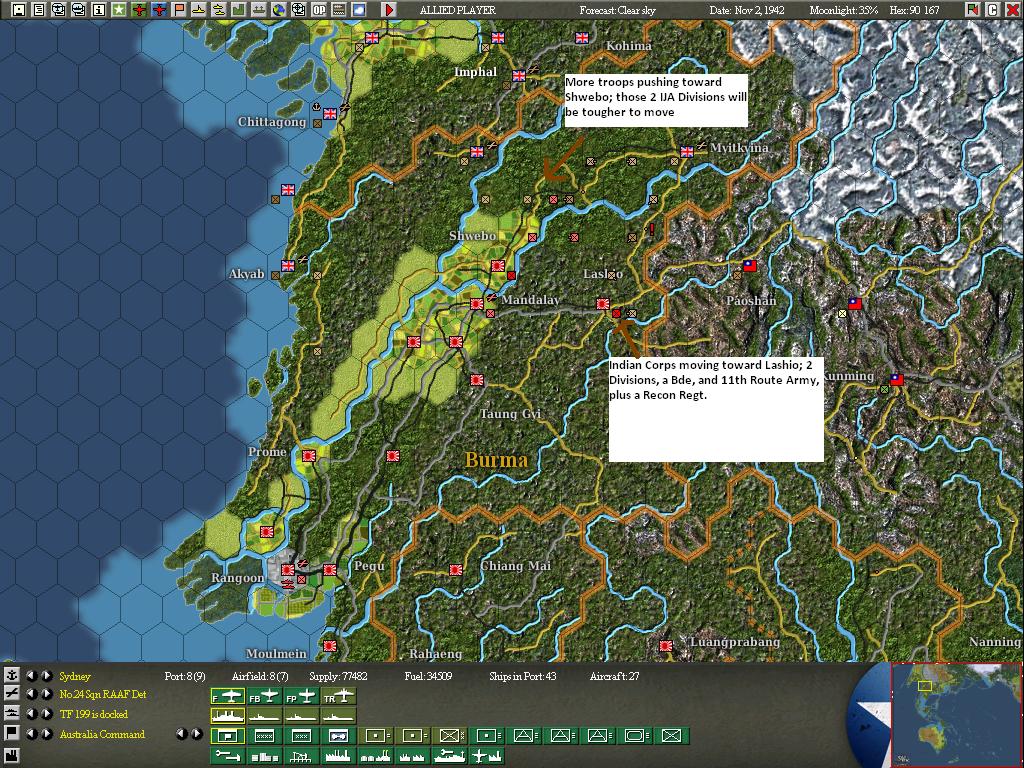Click the Japanese flag at Rangoon
Screen dimensions: 1024x768
pyautogui.click(x=288, y=569)
